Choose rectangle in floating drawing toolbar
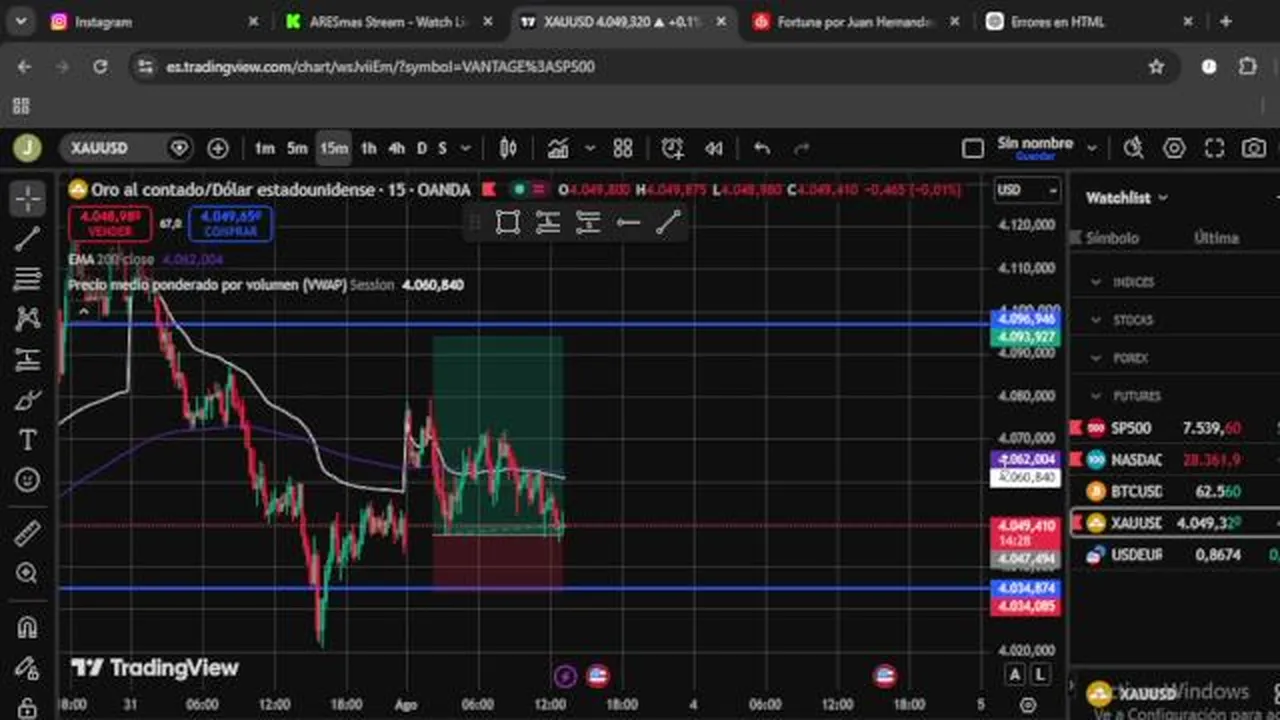Viewport: 1280px width, 720px height. pos(508,222)
